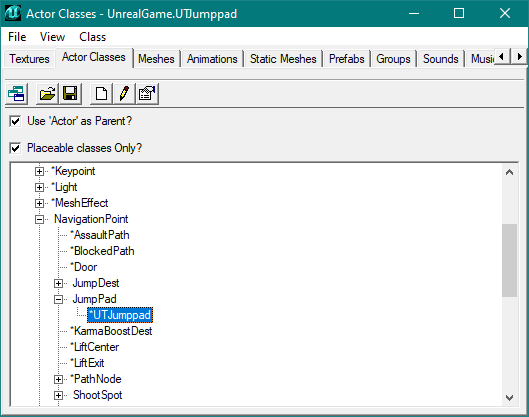This screenshot has width=529, height=417.
Task: Select *BlockedPath in the class tree
Action: click(102, 251)
